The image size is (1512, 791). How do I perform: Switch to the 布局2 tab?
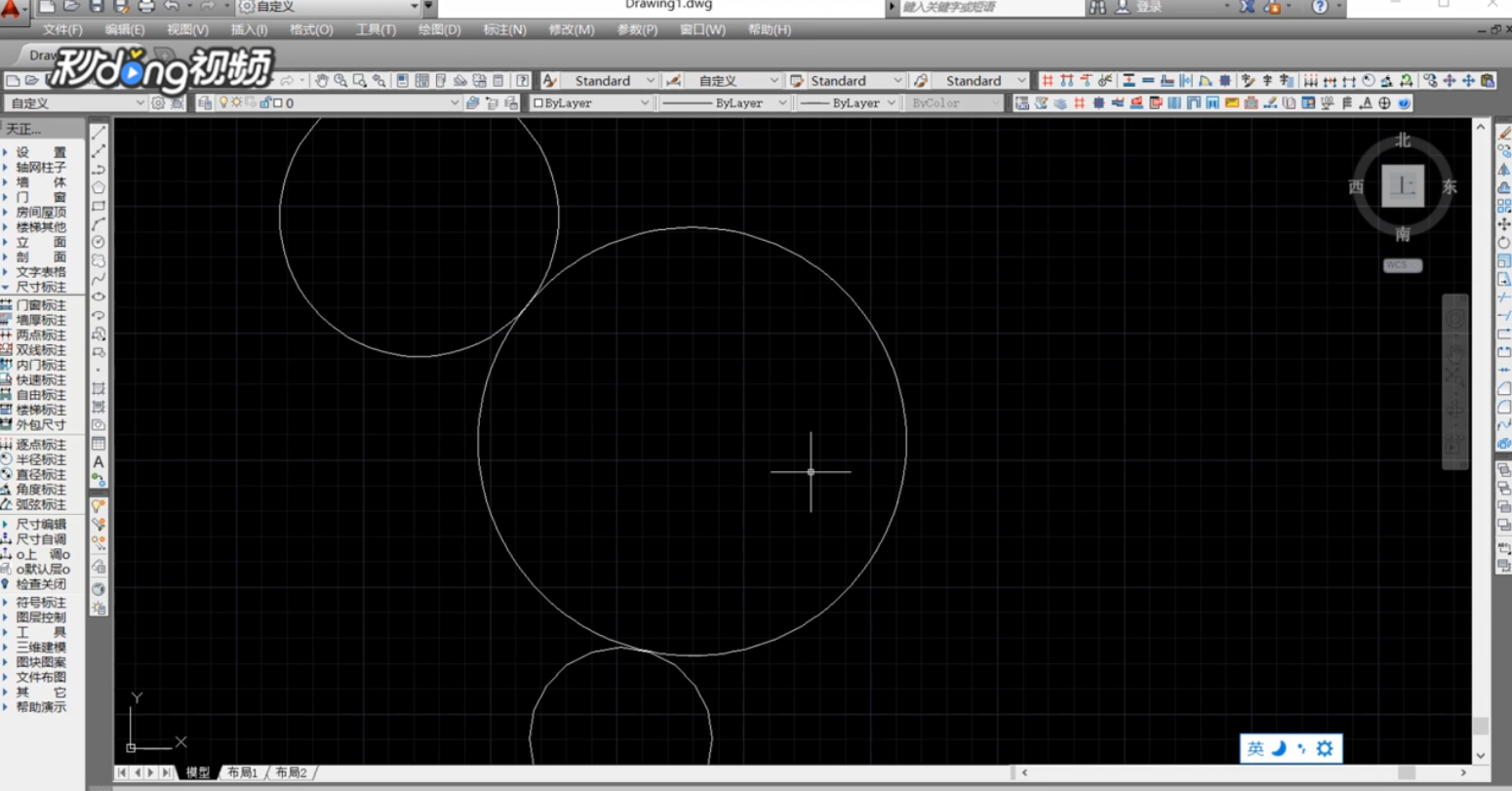[x=291, y=772]
